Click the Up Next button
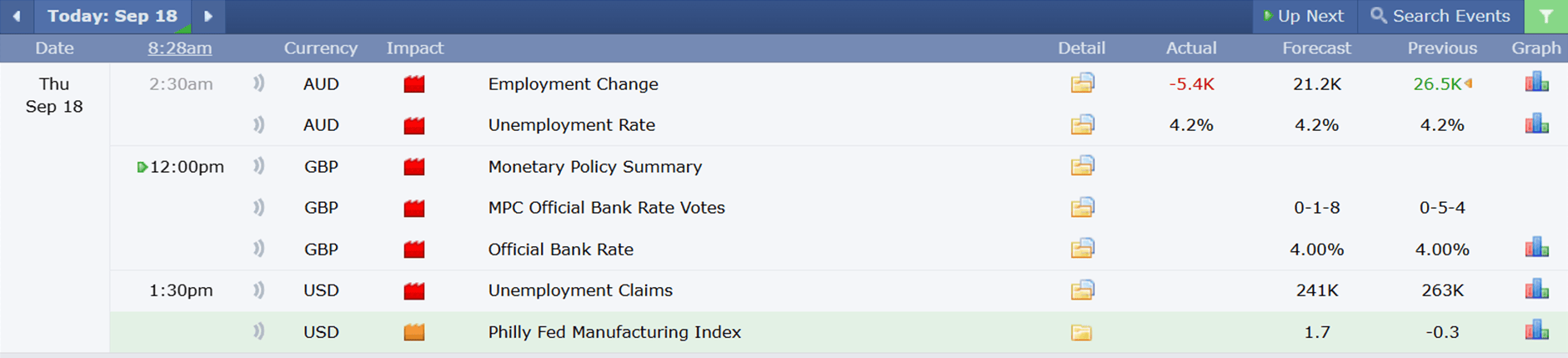This screenshot has height=358, width=1568. tap(1305, 16)
